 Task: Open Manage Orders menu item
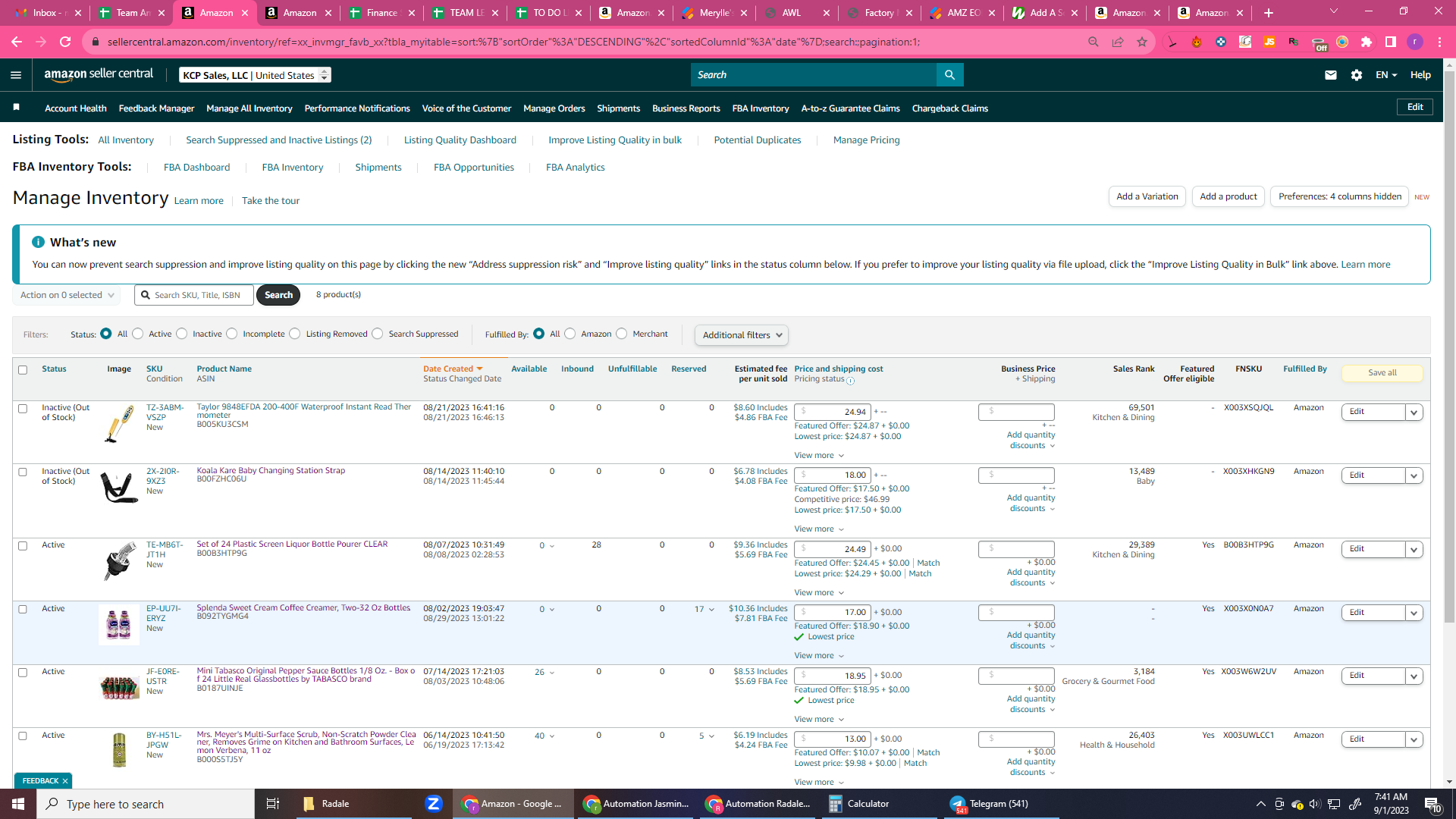click(554, 108)
